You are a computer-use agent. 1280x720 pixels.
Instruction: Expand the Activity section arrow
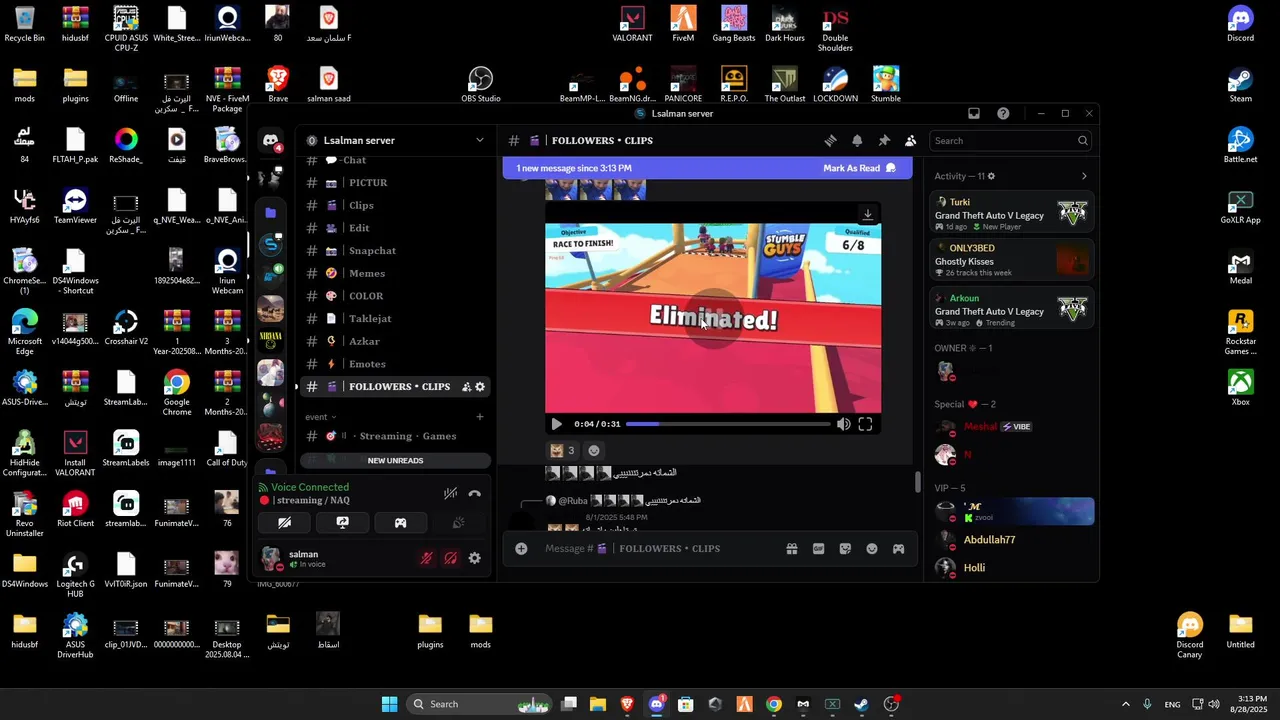(x=1084, y=176)
